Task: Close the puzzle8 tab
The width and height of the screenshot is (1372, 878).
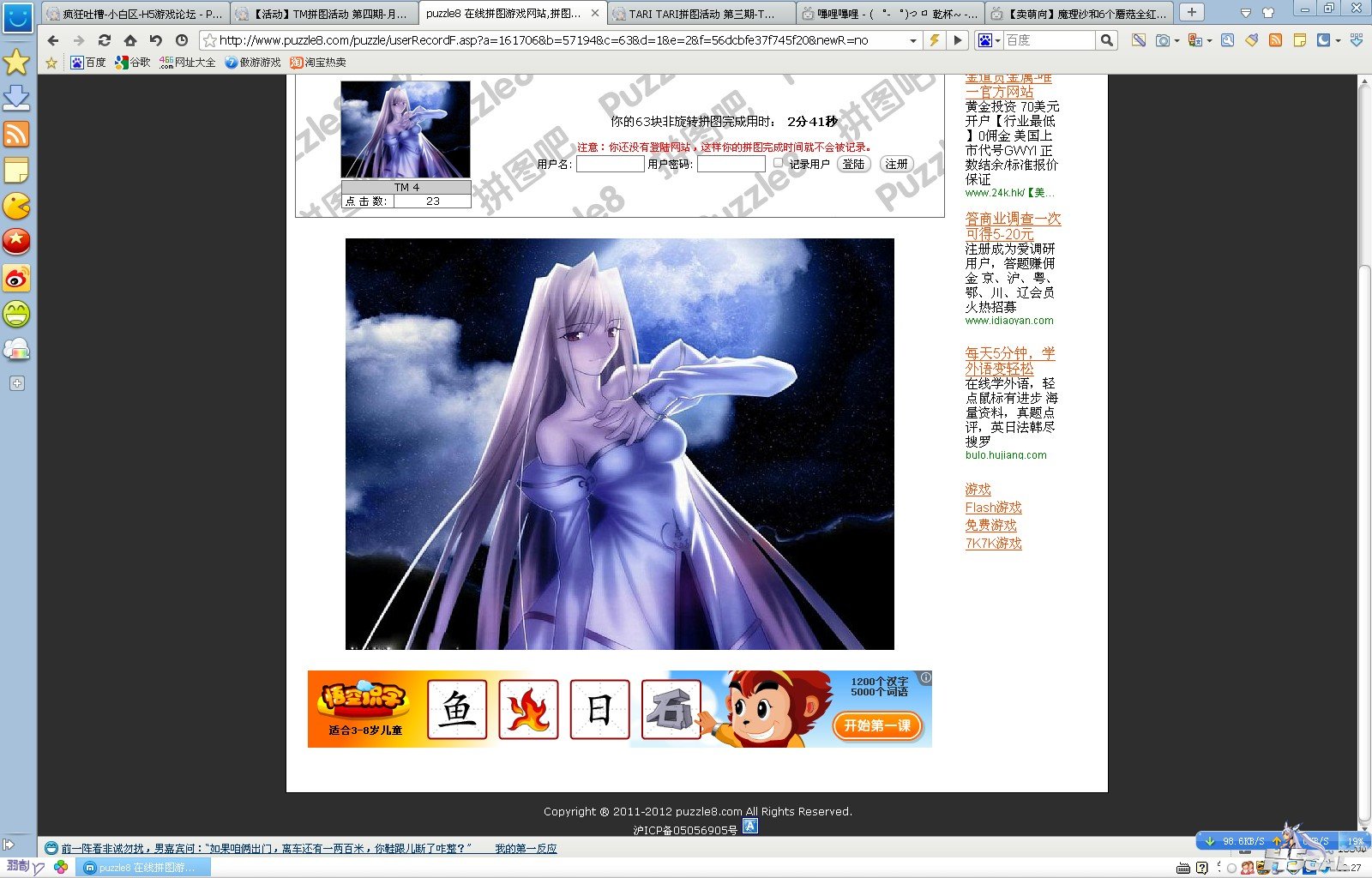Action: coord(595,14)
